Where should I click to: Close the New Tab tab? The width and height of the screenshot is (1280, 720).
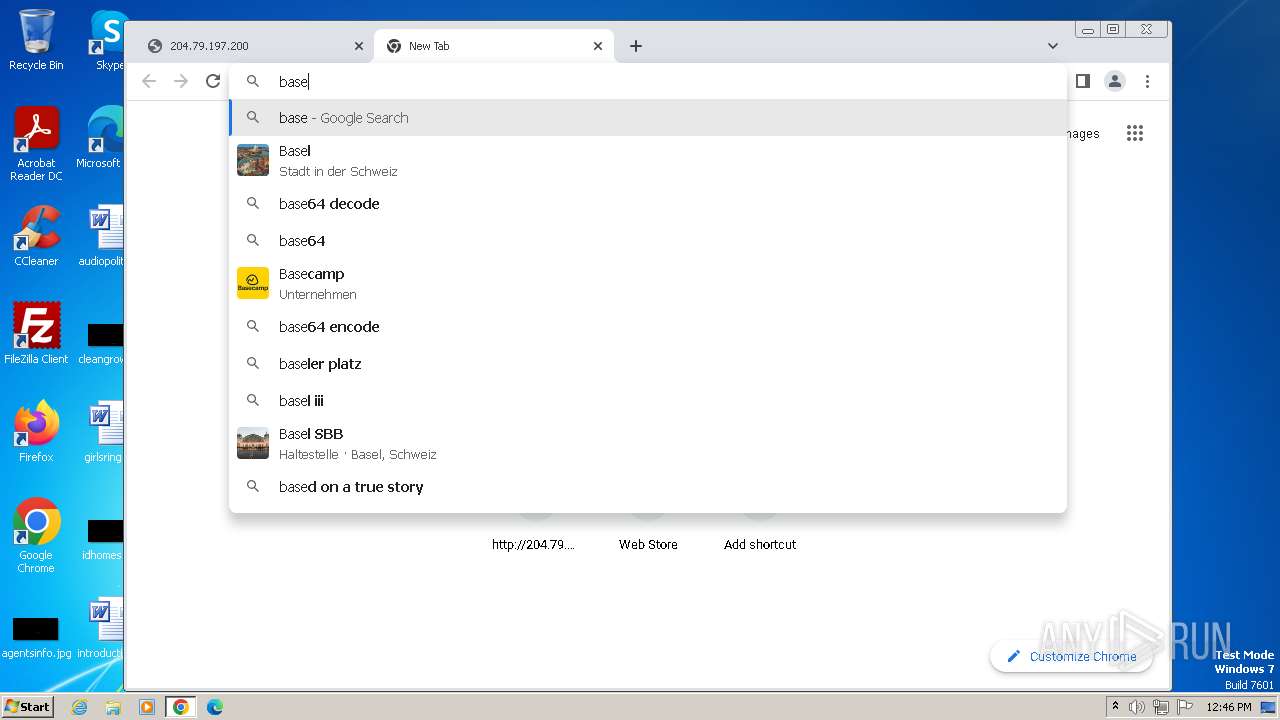pos(598,46)
